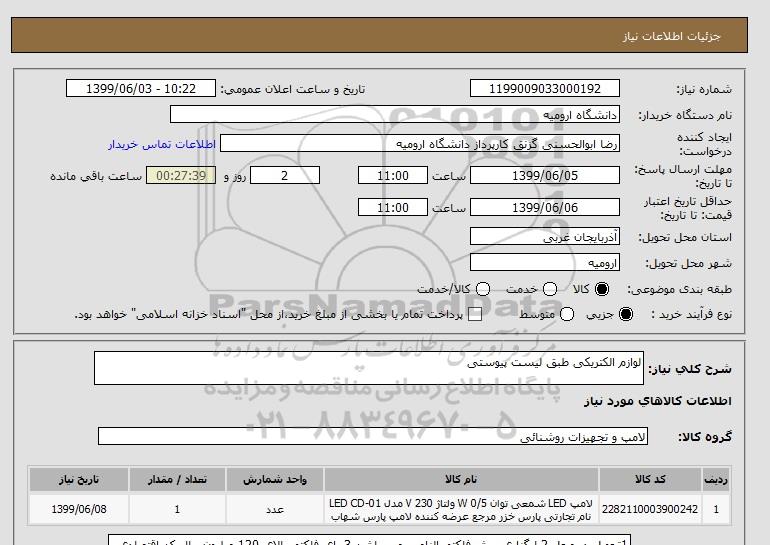Click the نام کالا column header
770x545 pixels.
click(461, 480)
